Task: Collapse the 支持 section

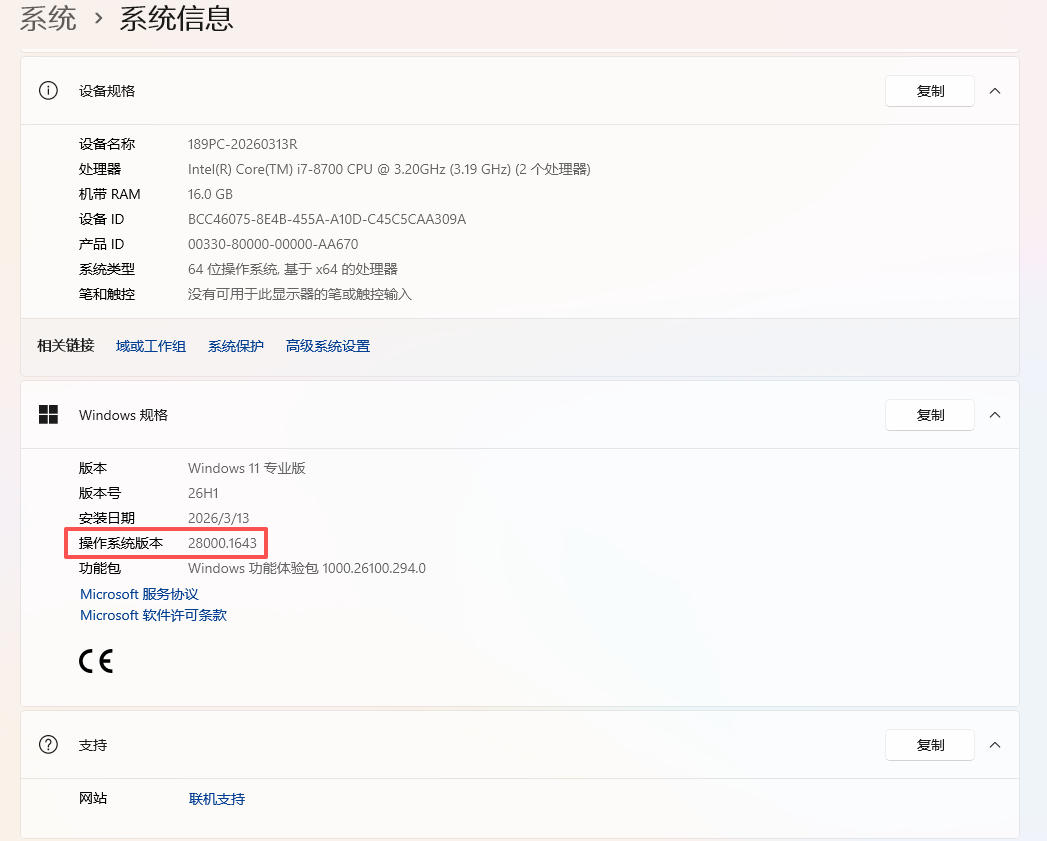Action: (994, 745)
